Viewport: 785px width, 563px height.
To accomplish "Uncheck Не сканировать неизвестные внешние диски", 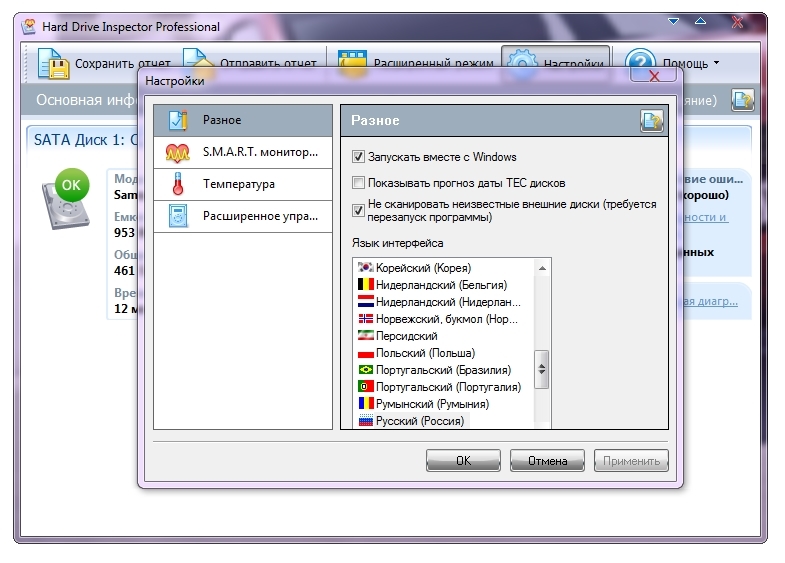I will [x=359, y=210].
